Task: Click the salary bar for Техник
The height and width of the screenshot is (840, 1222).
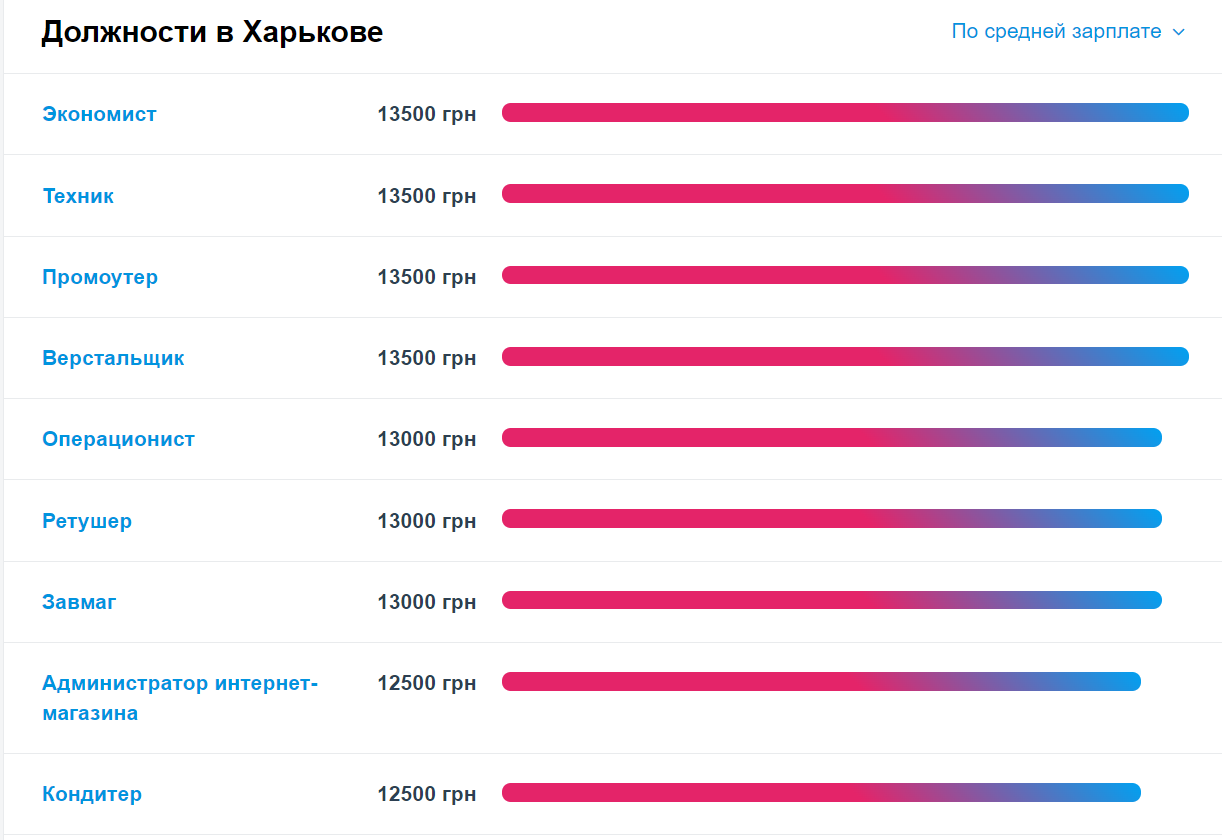Action: (845, 194)
